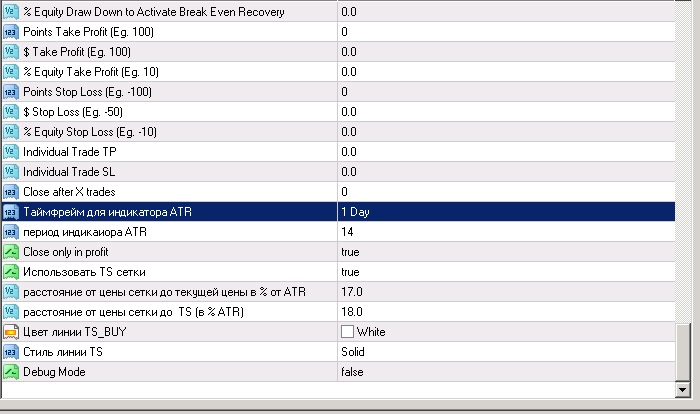Click icon beside Стиль линии TS
Viewport: 700px width, 414px height.
(11, 352)
